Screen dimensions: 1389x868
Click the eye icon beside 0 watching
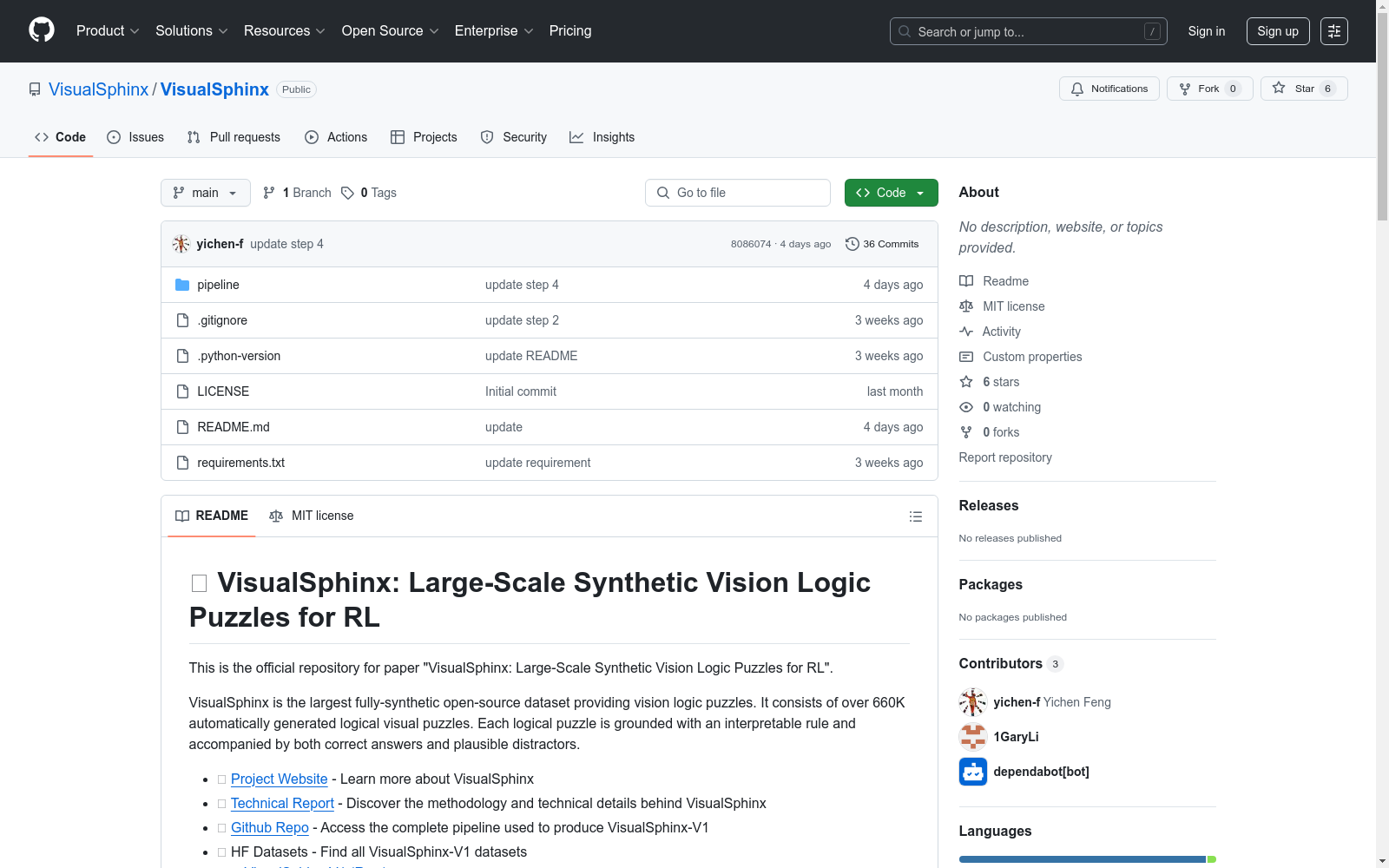point(966,407)
